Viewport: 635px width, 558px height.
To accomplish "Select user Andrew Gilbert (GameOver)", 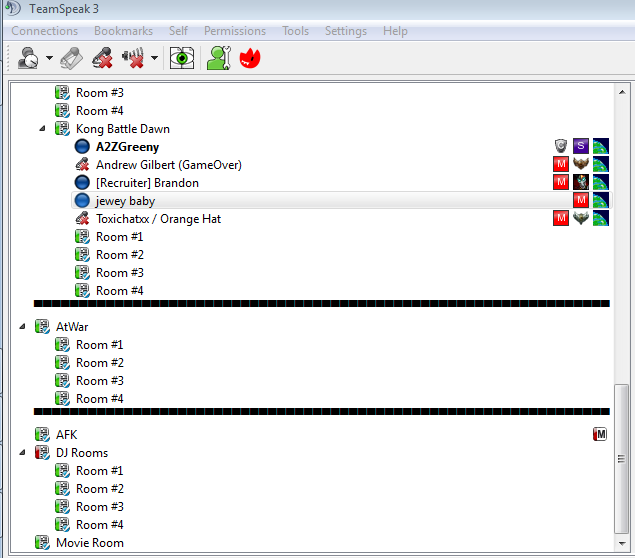I will 168,165.
